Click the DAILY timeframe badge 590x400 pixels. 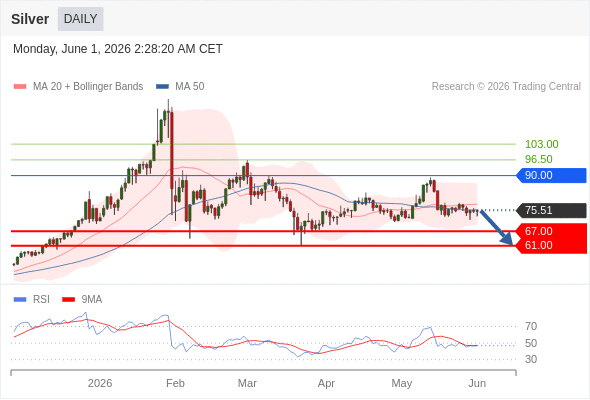(x=81, y=19)
